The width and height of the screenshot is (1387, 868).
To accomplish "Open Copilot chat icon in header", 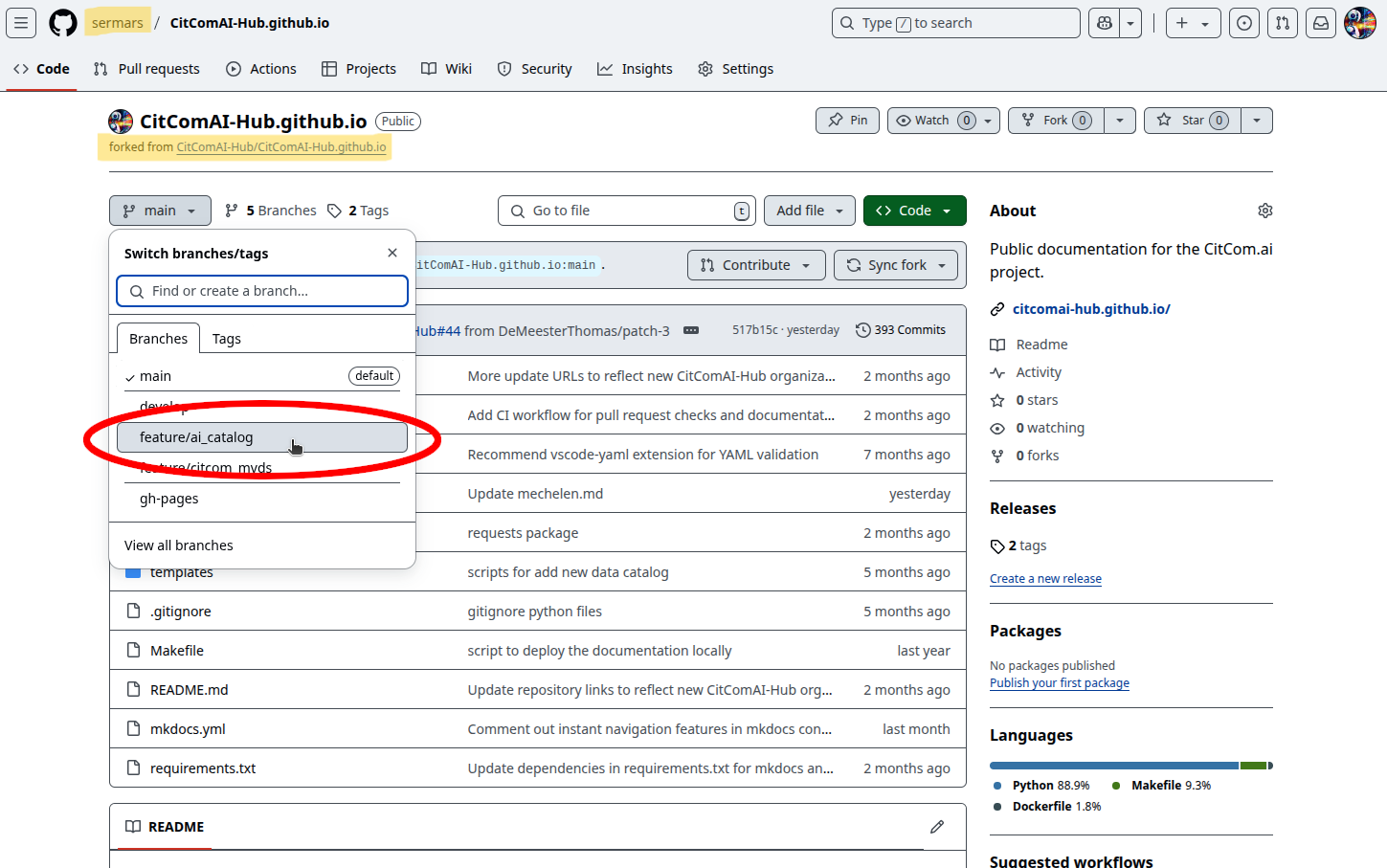I will (1105, 23).
